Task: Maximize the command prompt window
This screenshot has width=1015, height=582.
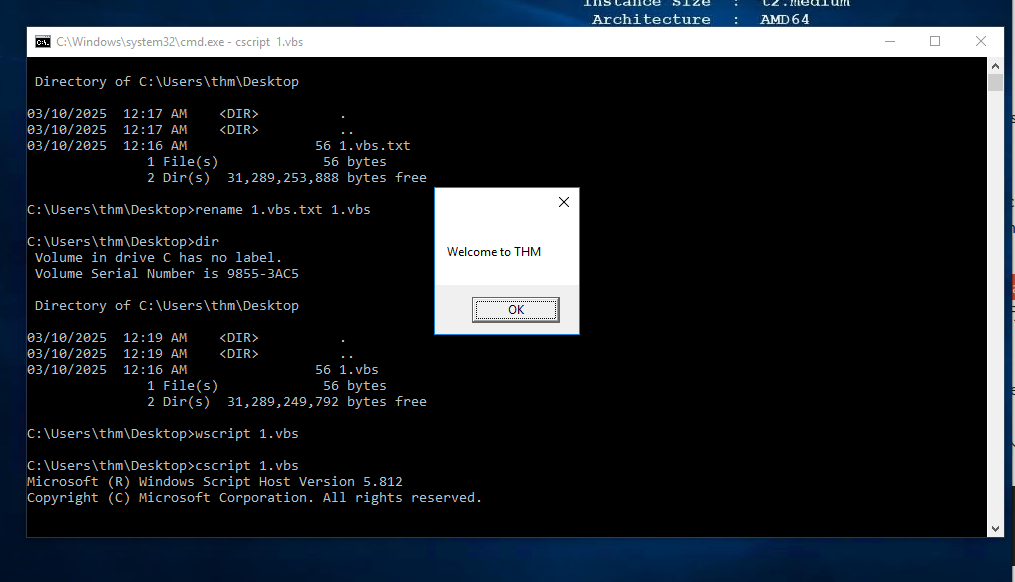Action: click(935, 42)
